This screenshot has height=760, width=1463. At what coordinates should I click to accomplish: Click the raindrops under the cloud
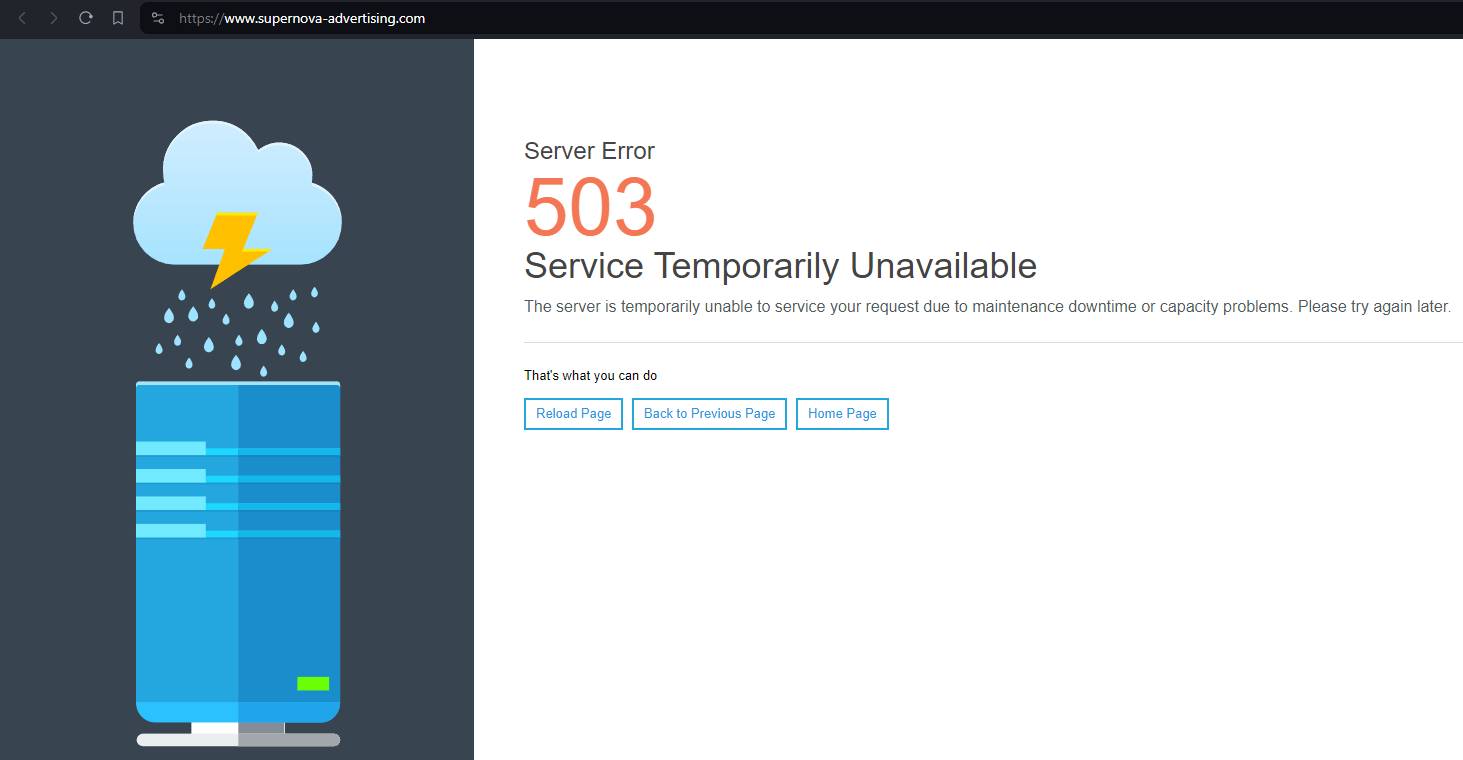(x=238, y=330)
